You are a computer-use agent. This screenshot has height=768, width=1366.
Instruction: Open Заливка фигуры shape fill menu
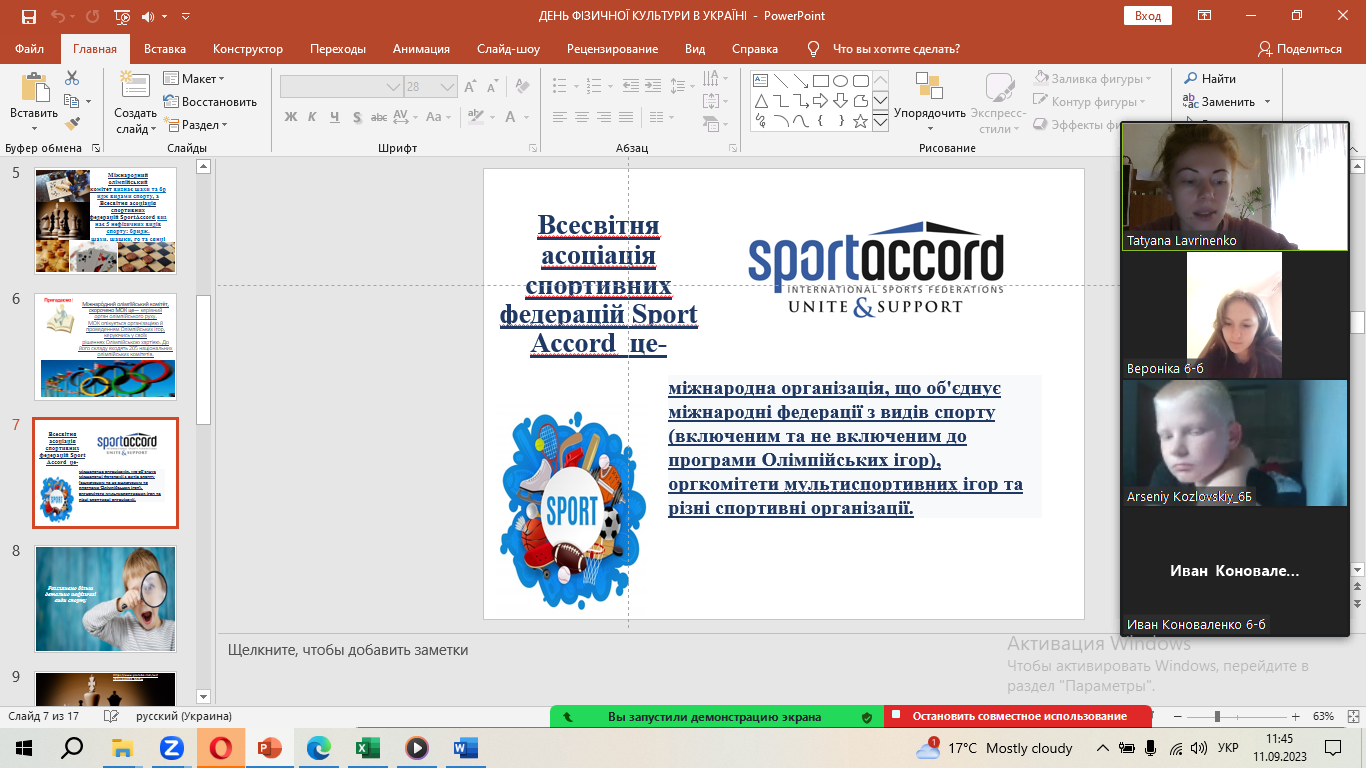(x=1093, y=78)
